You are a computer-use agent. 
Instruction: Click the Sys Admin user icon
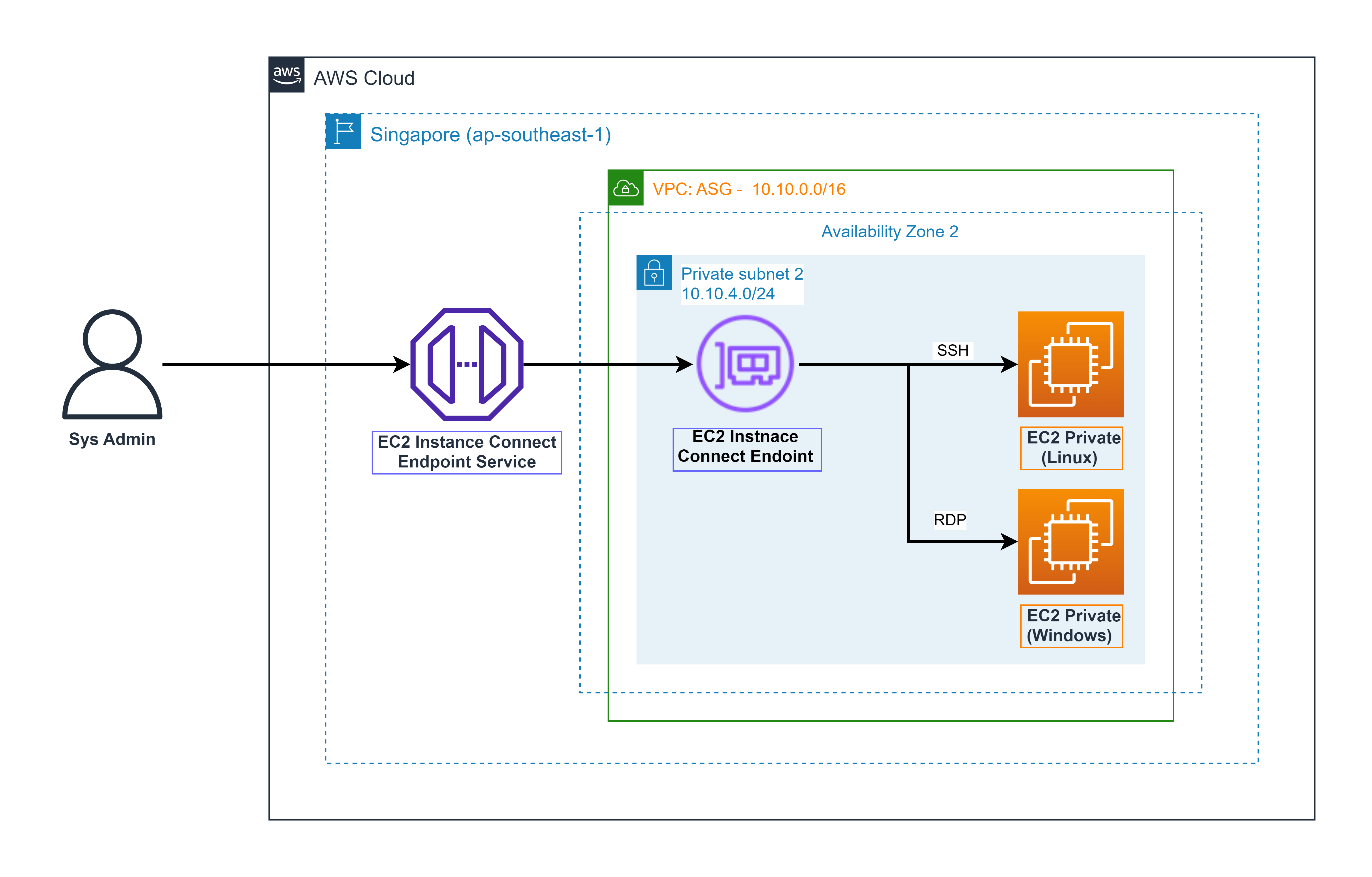coord(112,364)
